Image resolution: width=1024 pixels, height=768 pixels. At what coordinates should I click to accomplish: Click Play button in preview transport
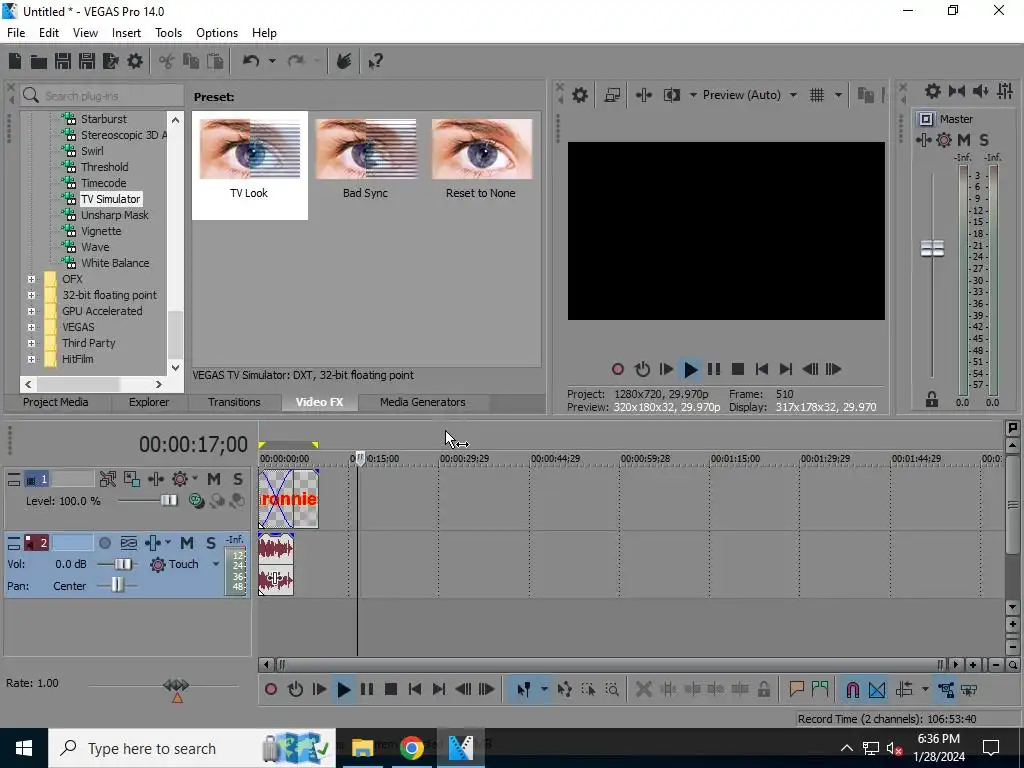[690, 369]
